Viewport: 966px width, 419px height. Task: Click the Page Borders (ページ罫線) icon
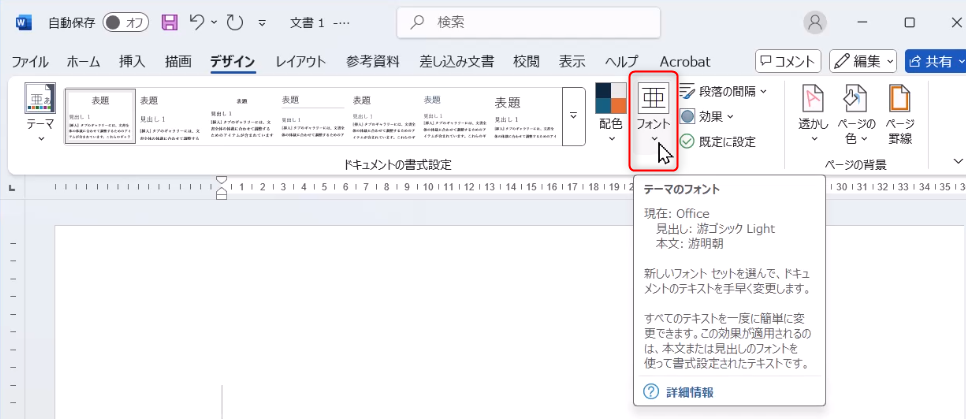[900, 112]
